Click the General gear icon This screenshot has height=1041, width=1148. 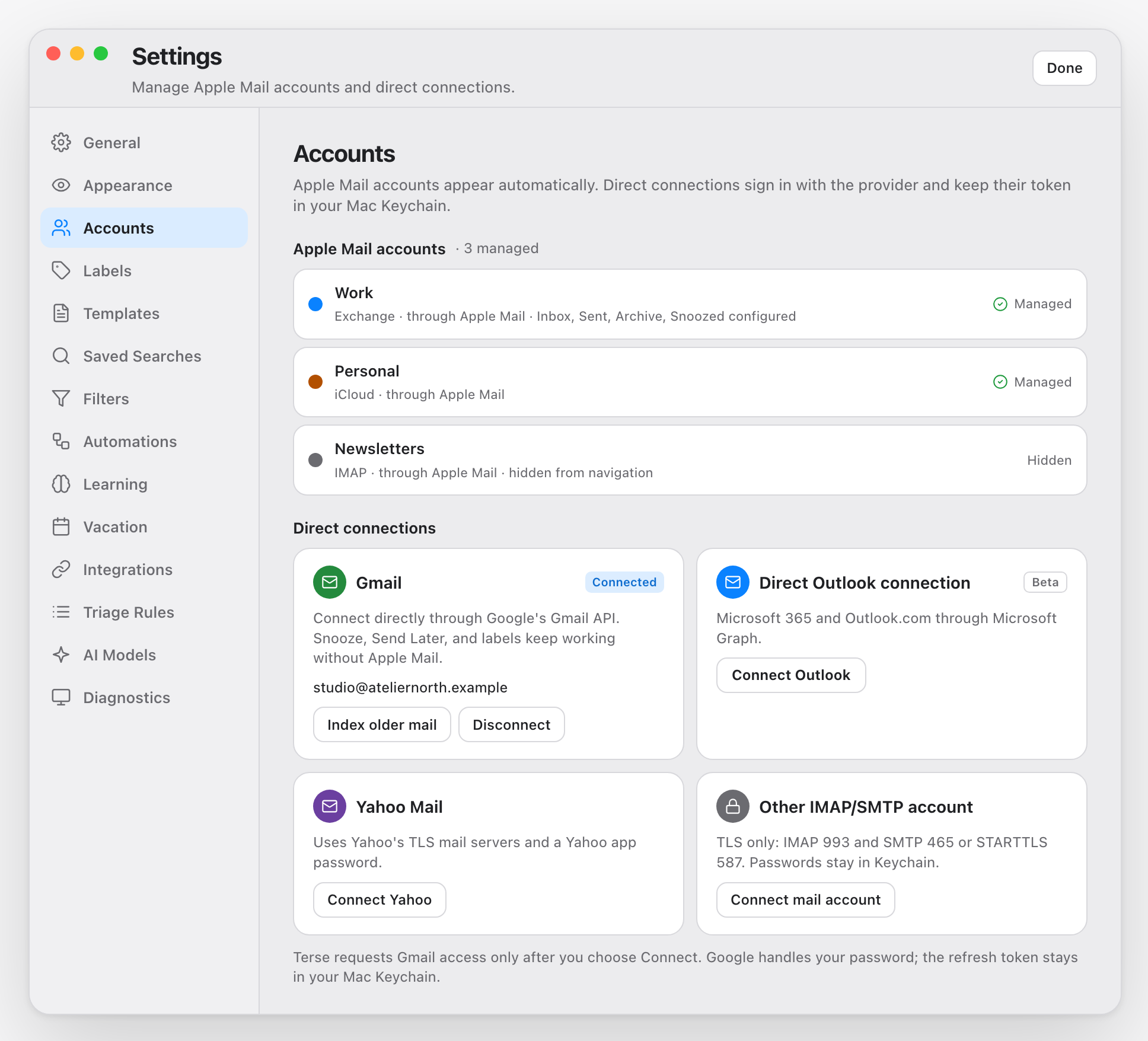[x=61, y=143]
